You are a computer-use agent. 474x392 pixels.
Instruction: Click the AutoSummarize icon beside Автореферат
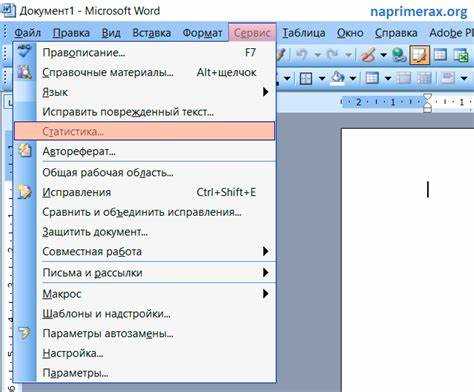pos(24,151)
